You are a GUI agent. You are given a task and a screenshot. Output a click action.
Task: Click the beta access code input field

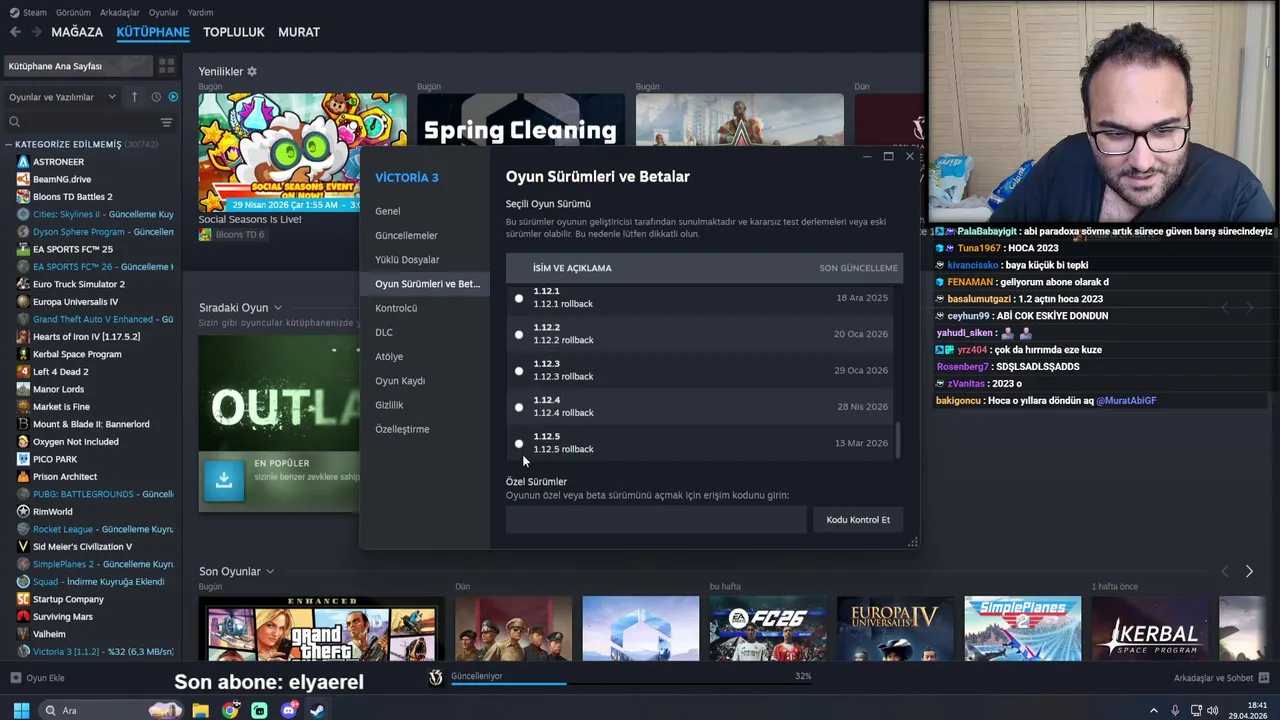tap(656, 519)
